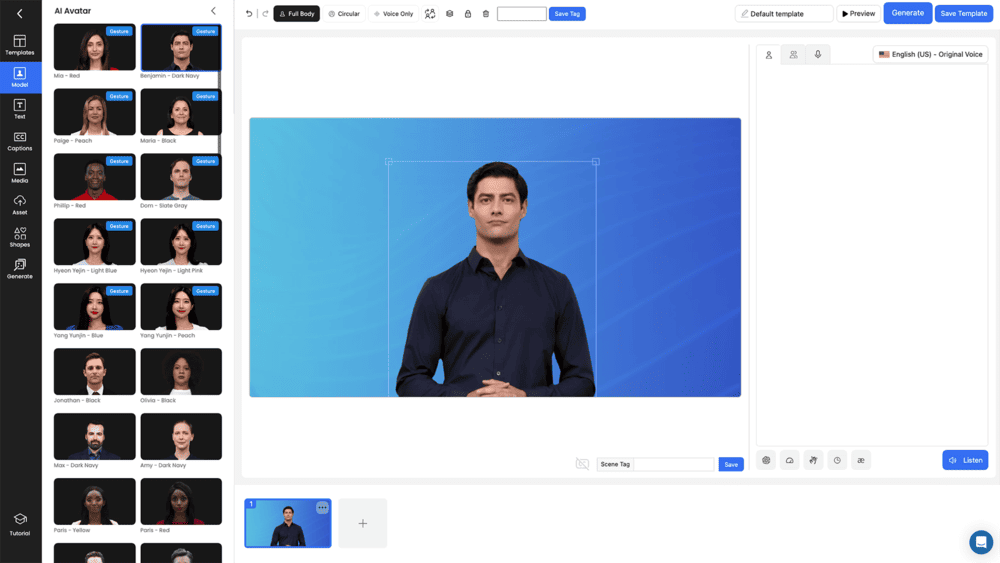Select Yang Yunjin - Blue avatar
The height and width of the screenshot is (563, 1000).
[94, 307]
